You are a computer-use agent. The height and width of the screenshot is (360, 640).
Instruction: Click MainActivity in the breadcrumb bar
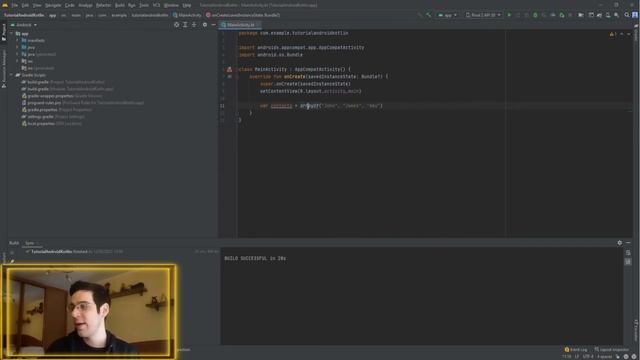pyautogui.click(x=187, y=15)
